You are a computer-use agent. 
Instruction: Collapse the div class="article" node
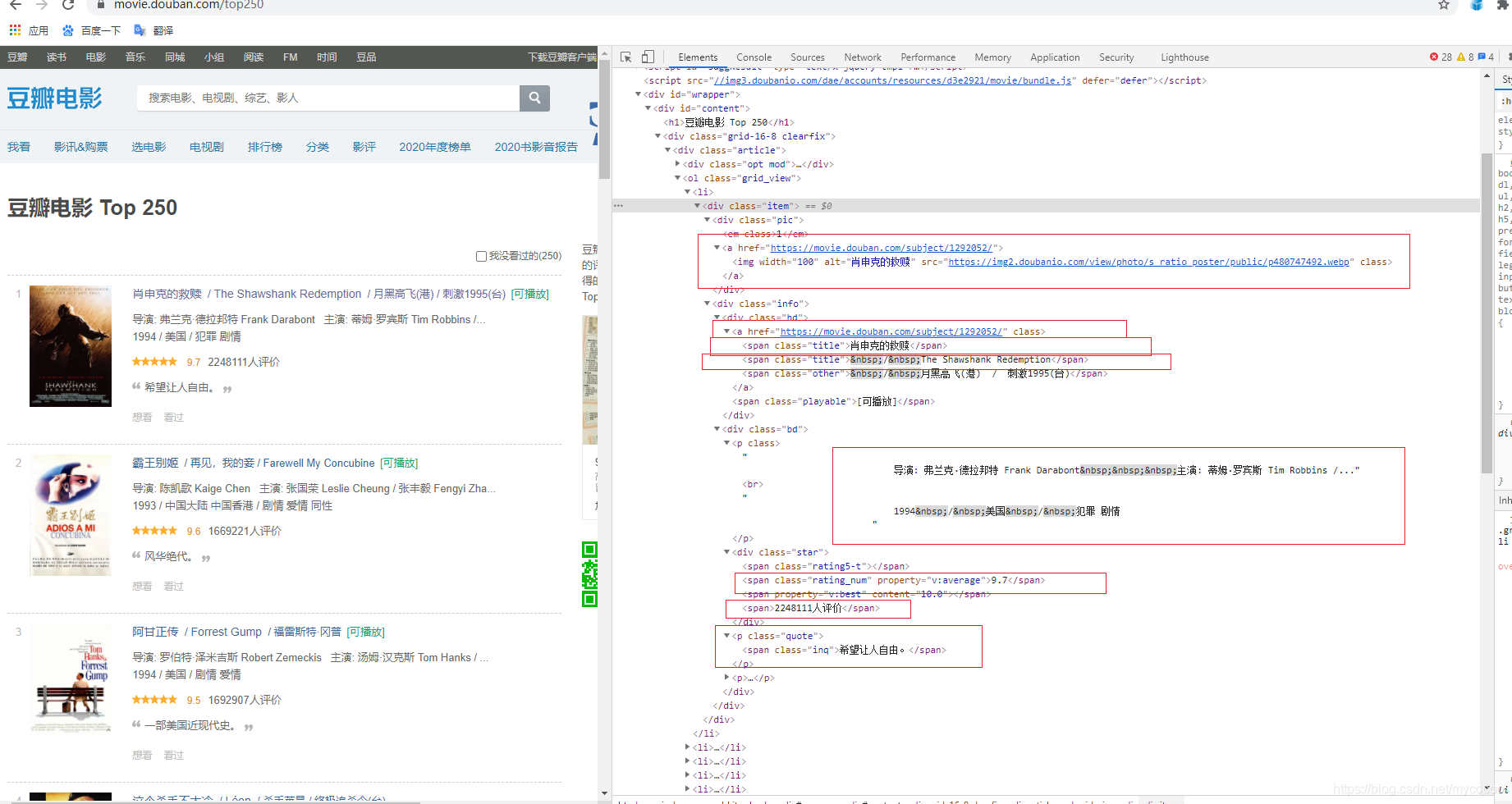[x=668, y=150]
